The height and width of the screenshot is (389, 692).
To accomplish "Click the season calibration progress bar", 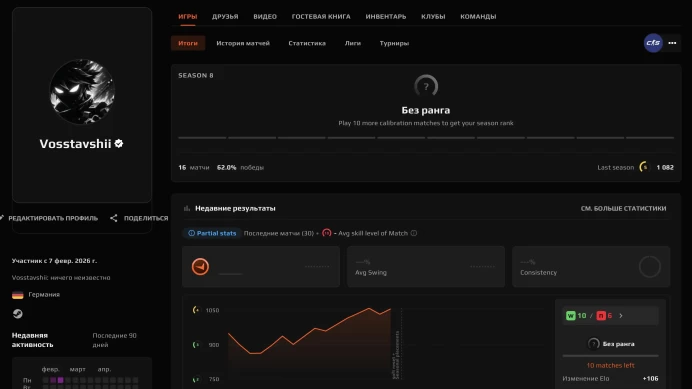I will [426, 138].
